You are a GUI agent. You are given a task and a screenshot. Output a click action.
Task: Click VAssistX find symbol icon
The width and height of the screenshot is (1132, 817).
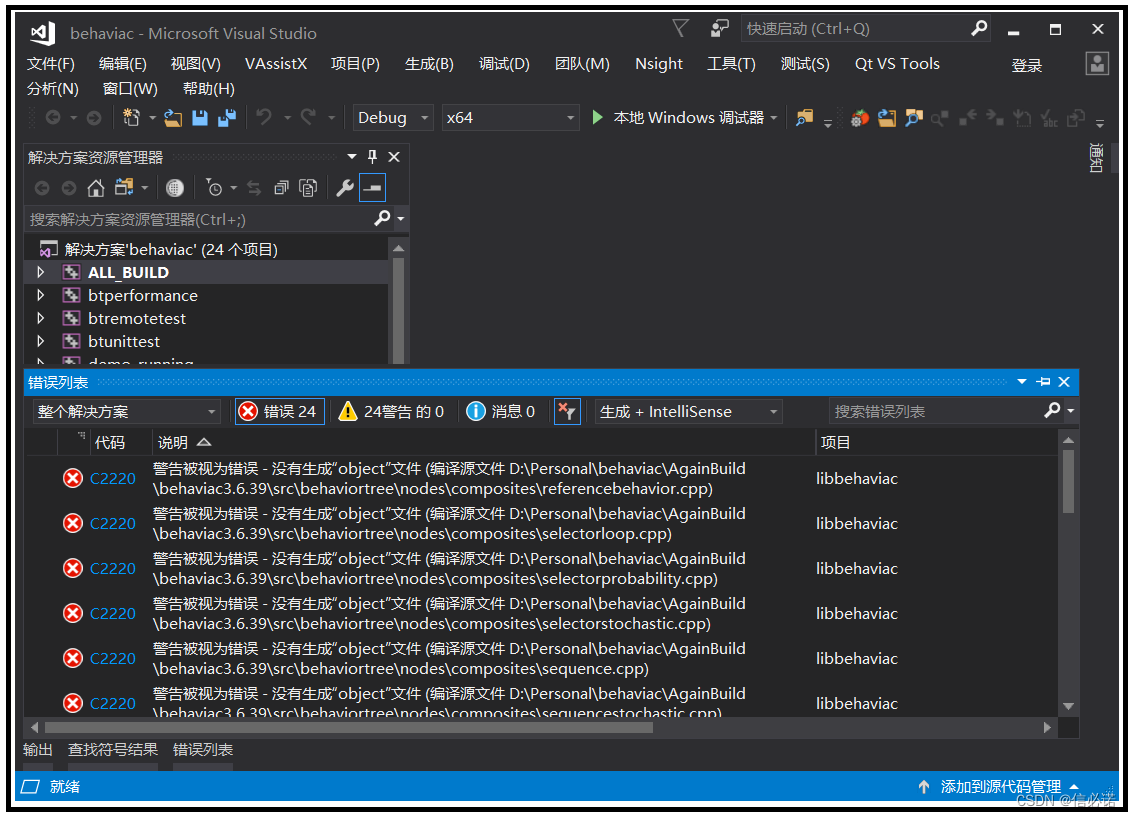tap(914, 118)
